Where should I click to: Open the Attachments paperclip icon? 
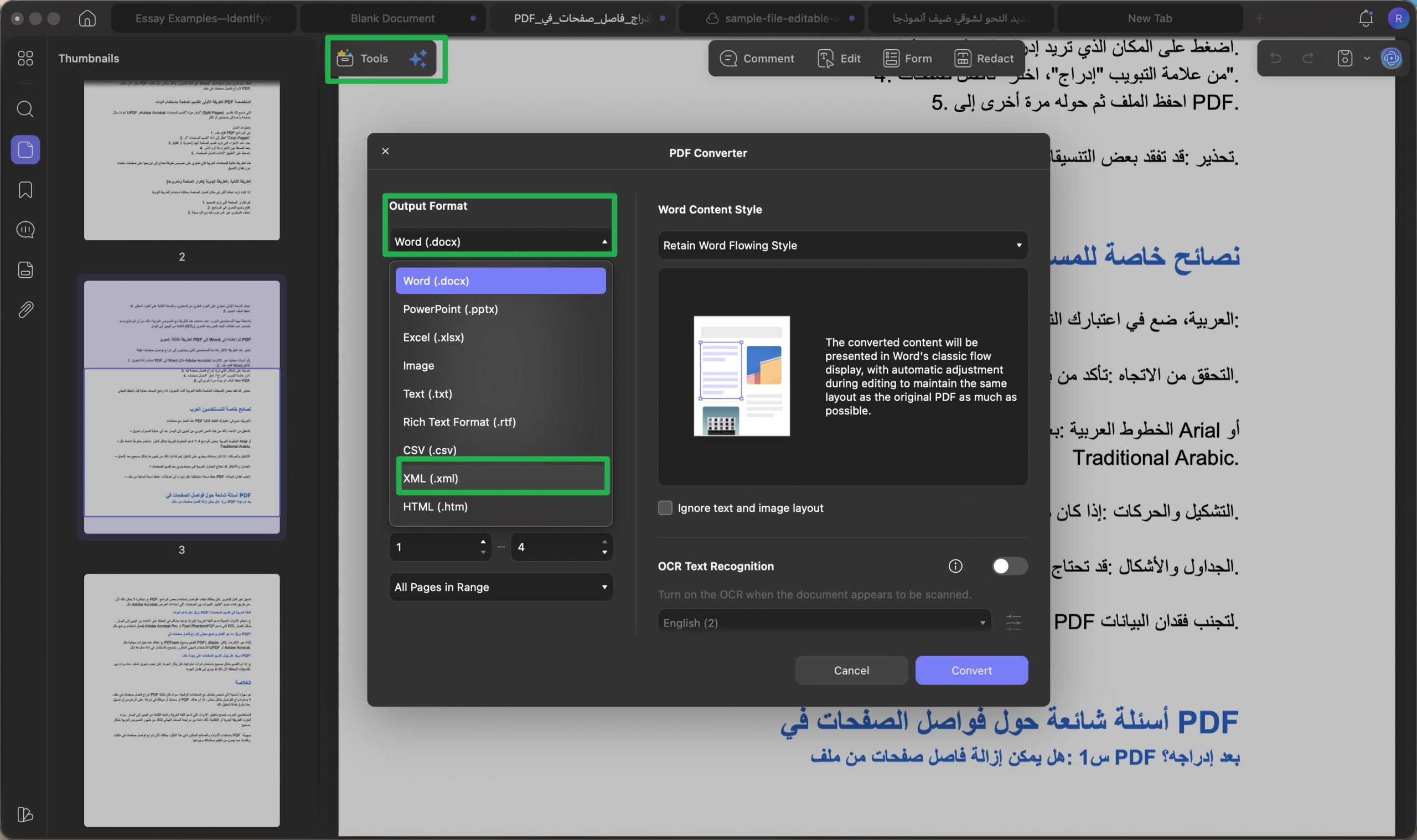[x=25, y=310]
